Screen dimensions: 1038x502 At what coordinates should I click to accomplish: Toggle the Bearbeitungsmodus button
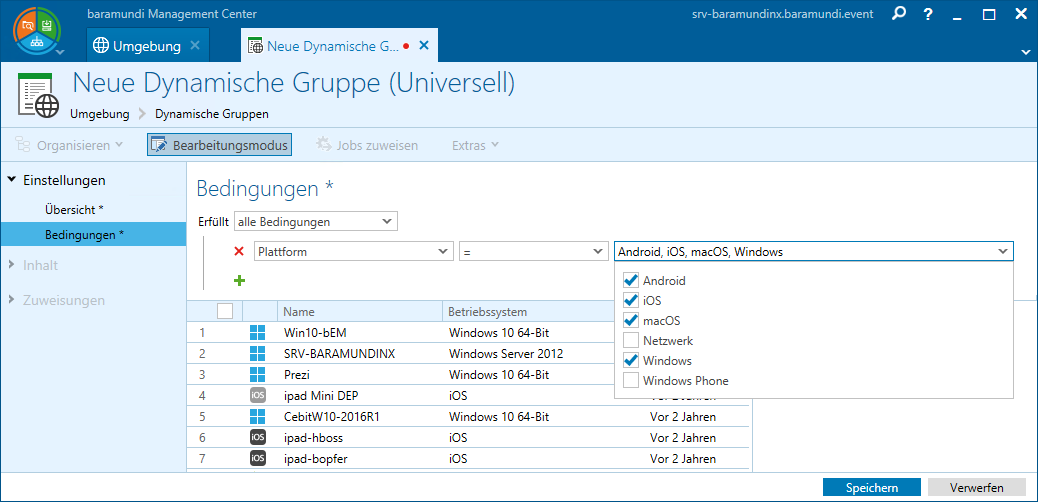(219, 144)
